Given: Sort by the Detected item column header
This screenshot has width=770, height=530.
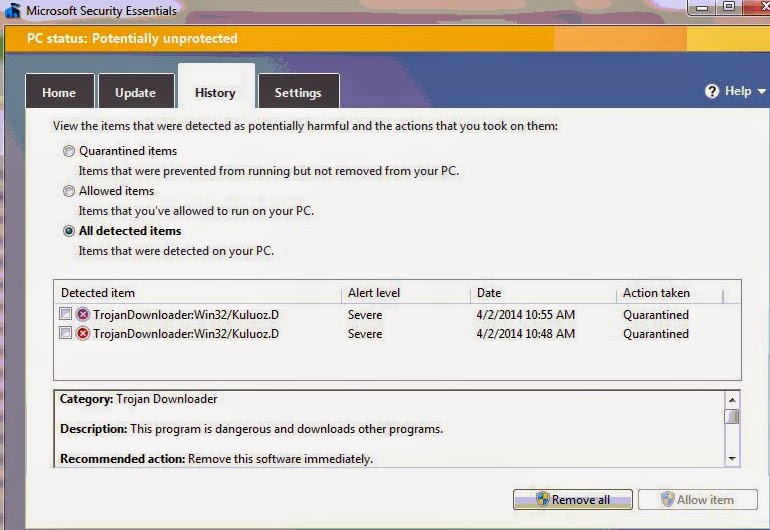Looking at the screenshot, I should click(x=198, y=293).
